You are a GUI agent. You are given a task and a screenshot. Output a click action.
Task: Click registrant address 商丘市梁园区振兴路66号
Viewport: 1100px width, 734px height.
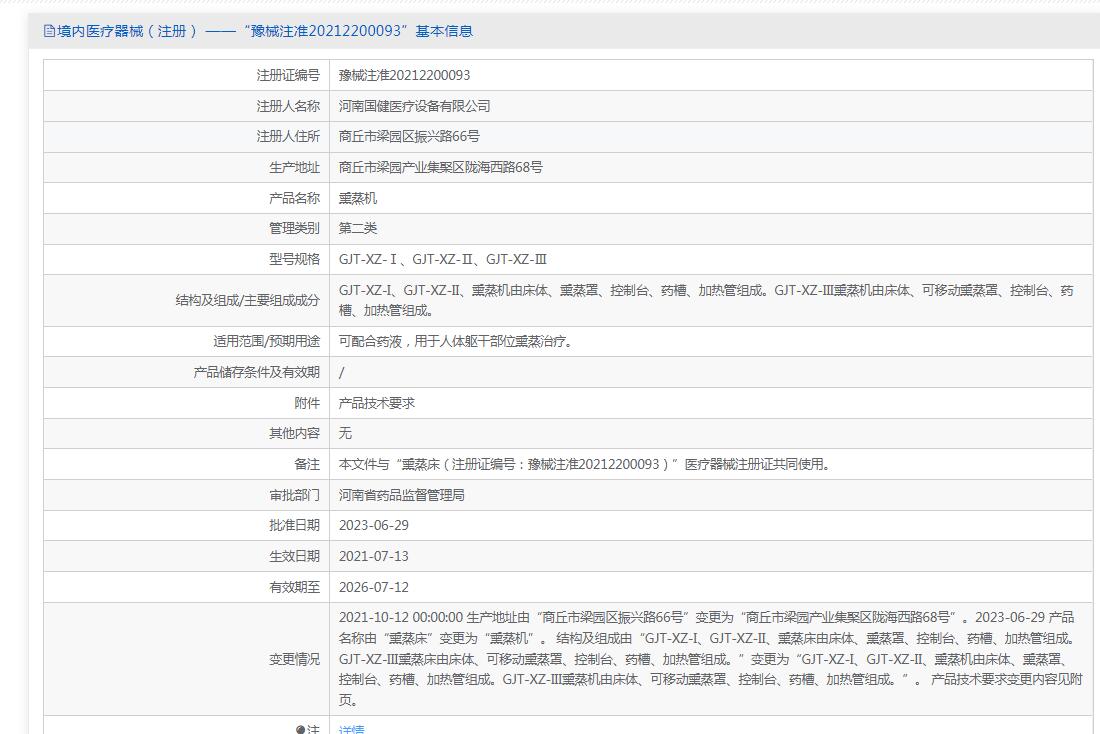point(409,136)
